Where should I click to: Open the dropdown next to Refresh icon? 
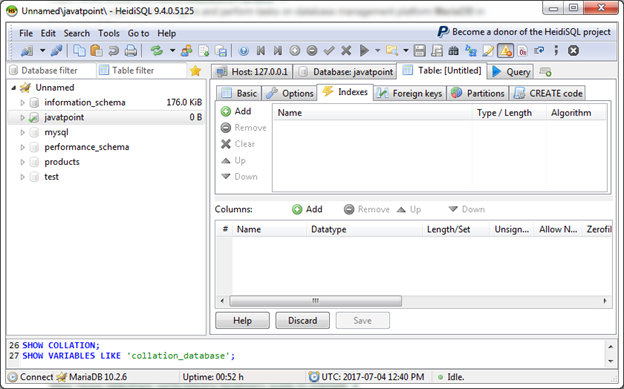pos(172,51)
